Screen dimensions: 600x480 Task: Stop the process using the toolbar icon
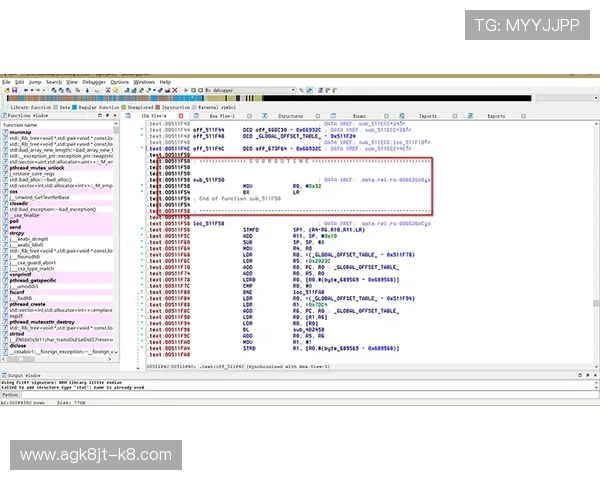[200, 90]
